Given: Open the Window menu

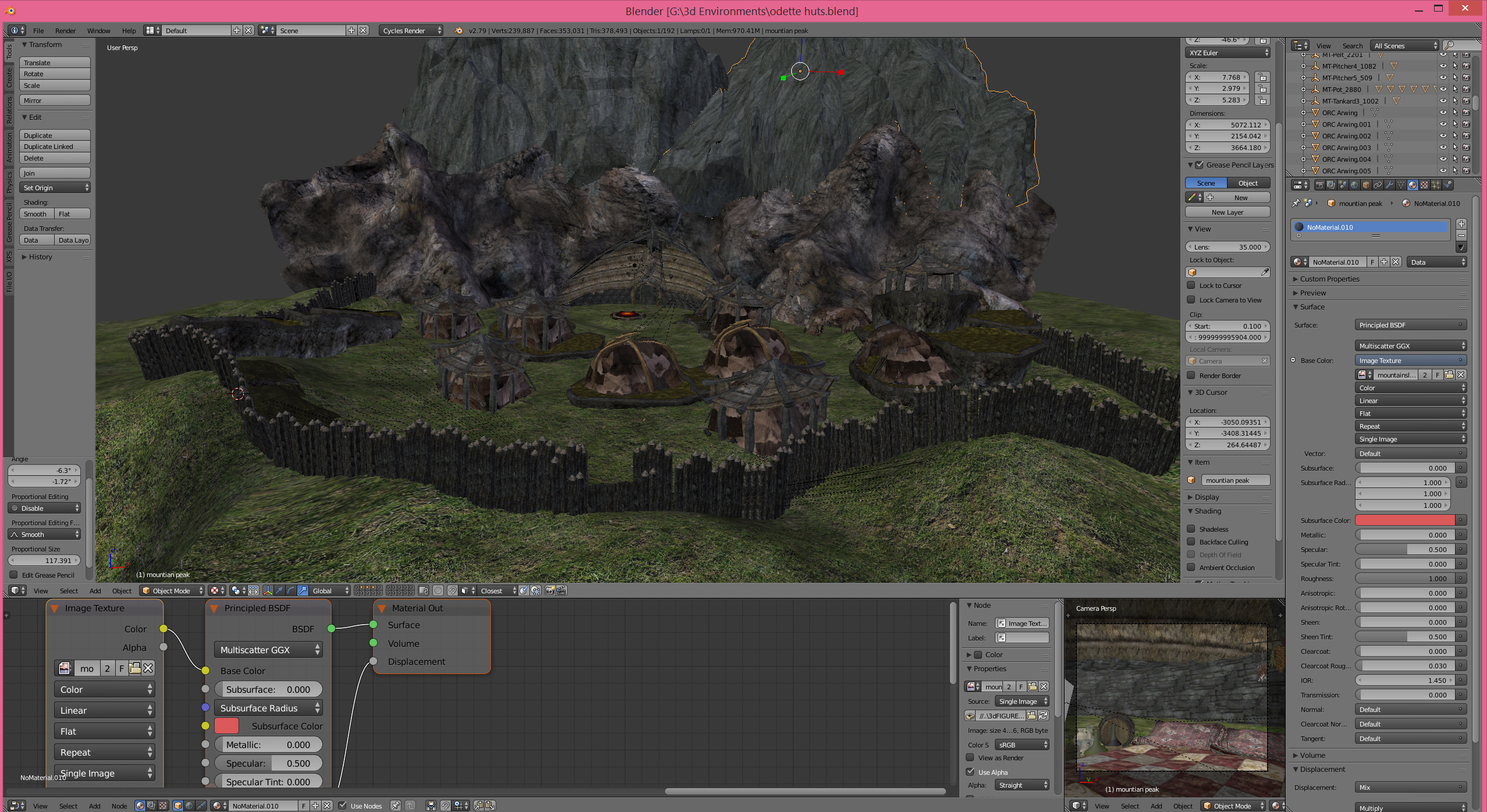Looking at the screenshot, I should point(98,31).
